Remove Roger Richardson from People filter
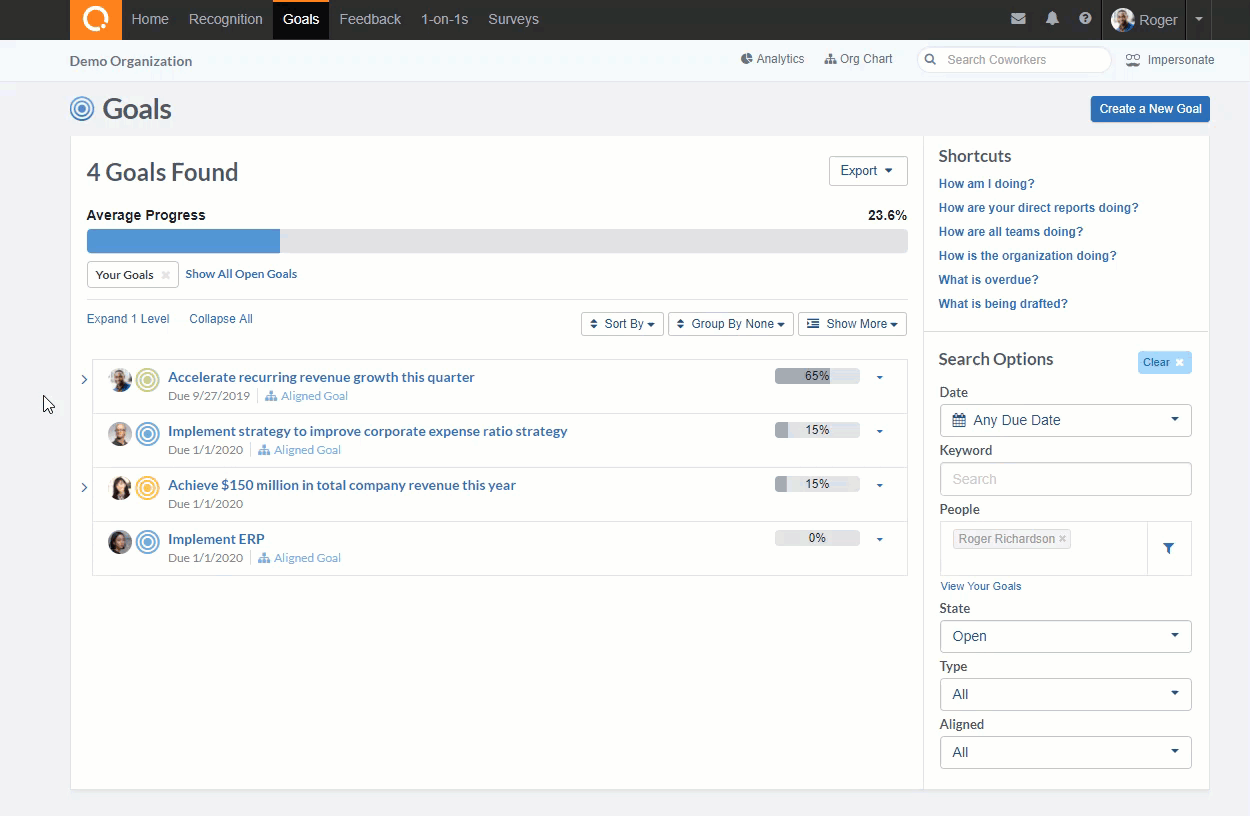 point(1062,539)
